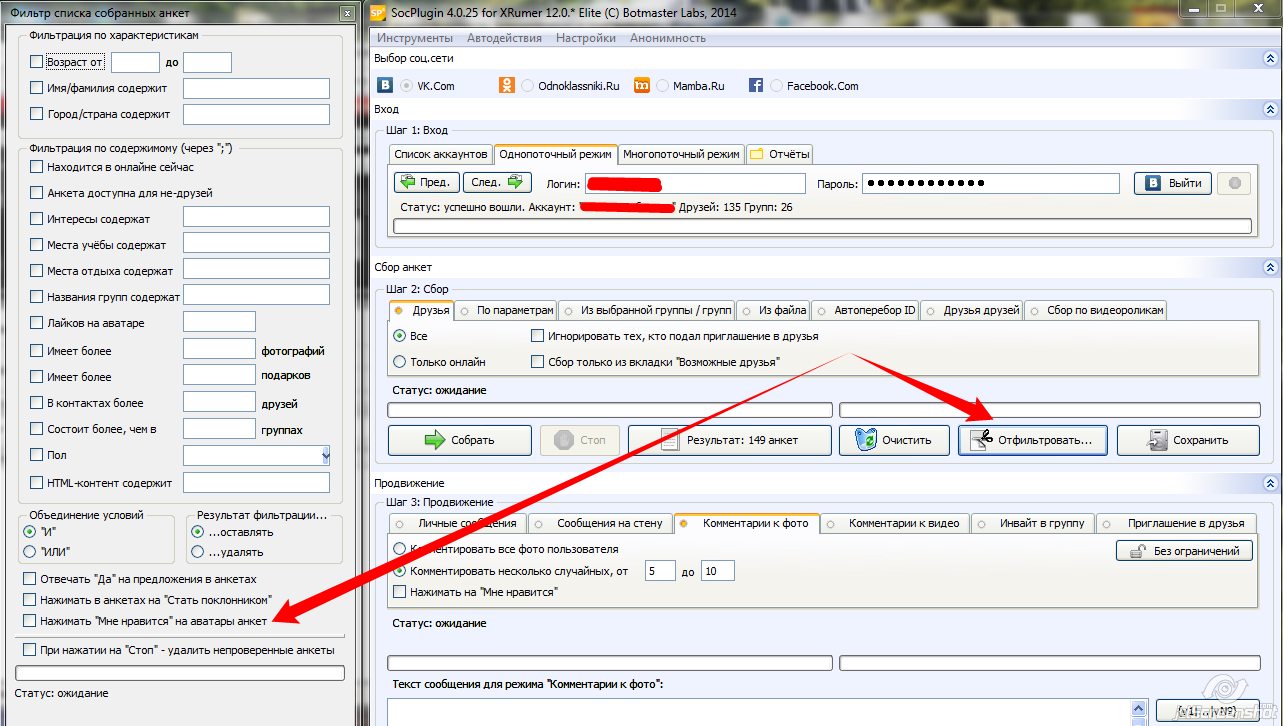The height and width of the screenshot is (726, 1283).
Task: Tick При нажатии на Стоп checkbox
Action: pyautogui.click(x=30, y=650)
